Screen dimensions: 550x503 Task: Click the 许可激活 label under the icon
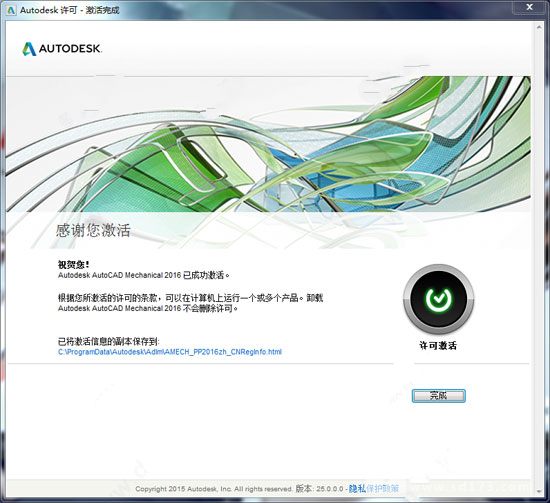tap(438, 346)
